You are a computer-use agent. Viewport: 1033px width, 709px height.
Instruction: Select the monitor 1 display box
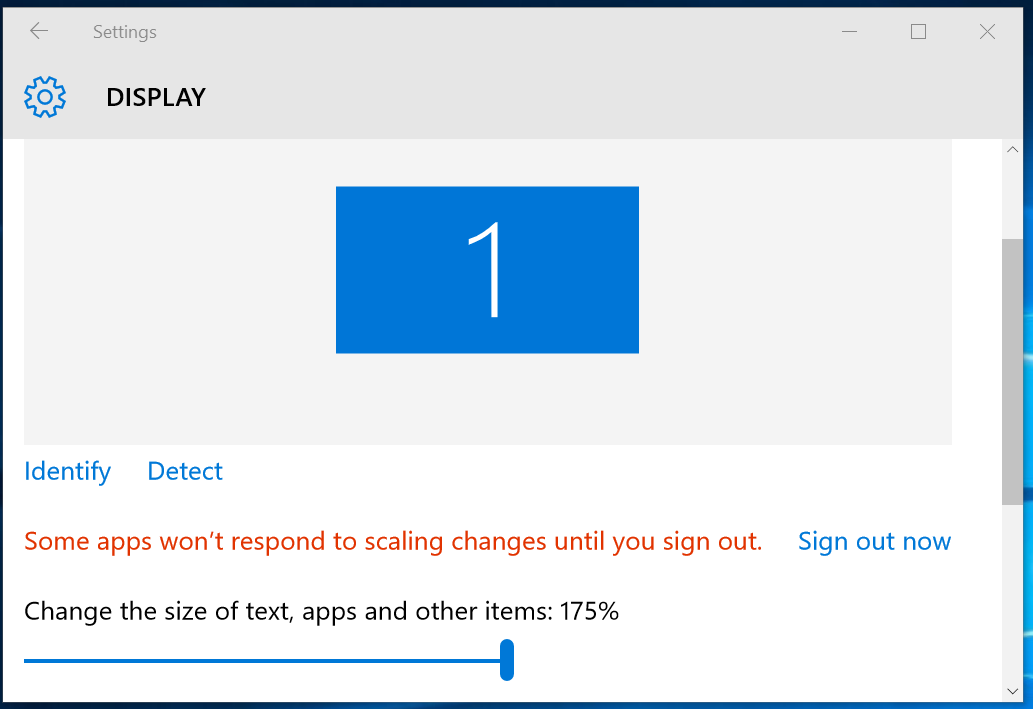coord(487,269)
